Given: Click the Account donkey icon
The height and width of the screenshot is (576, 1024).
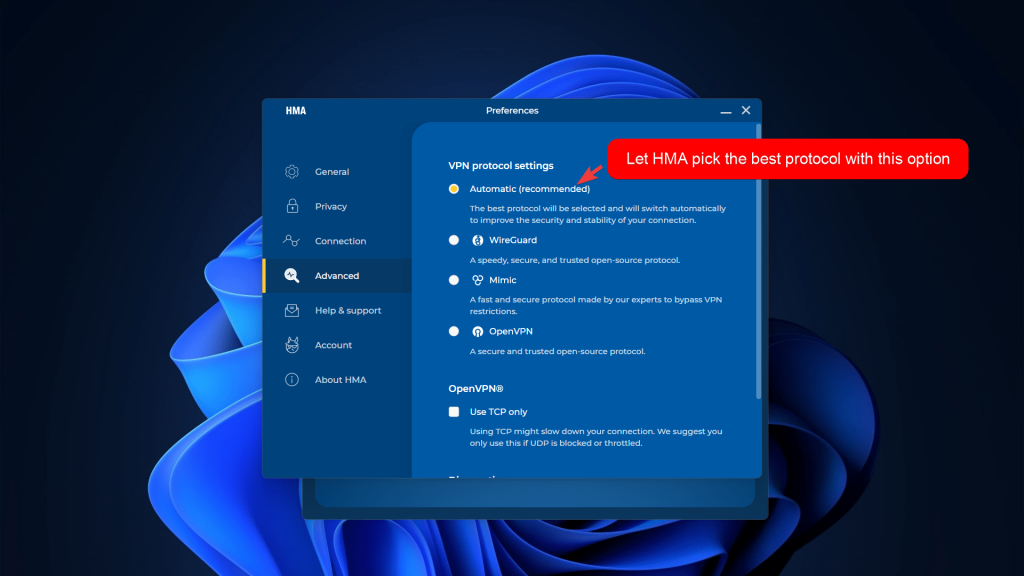Looking at the screenshot, I should click(x=292, y=345).
